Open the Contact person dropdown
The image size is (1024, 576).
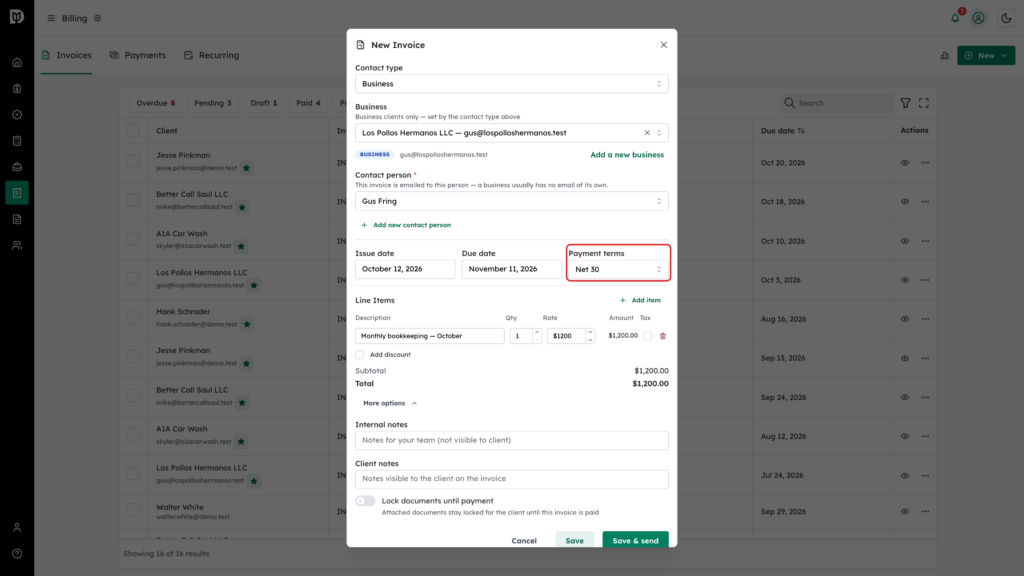(511, 201)
